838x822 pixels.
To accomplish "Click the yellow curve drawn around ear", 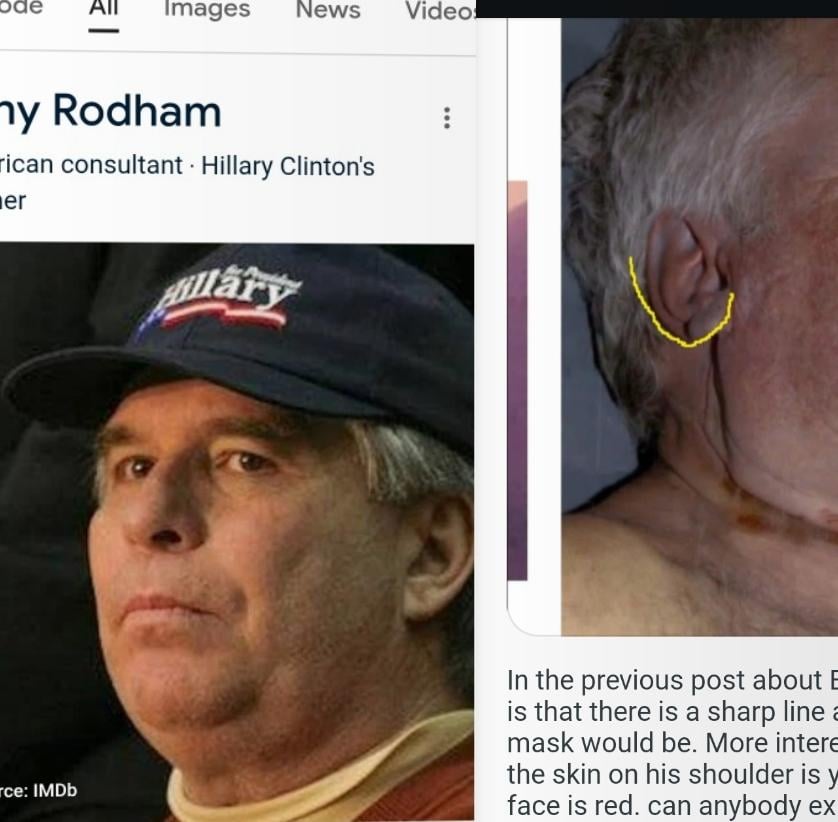I will 680,303.
